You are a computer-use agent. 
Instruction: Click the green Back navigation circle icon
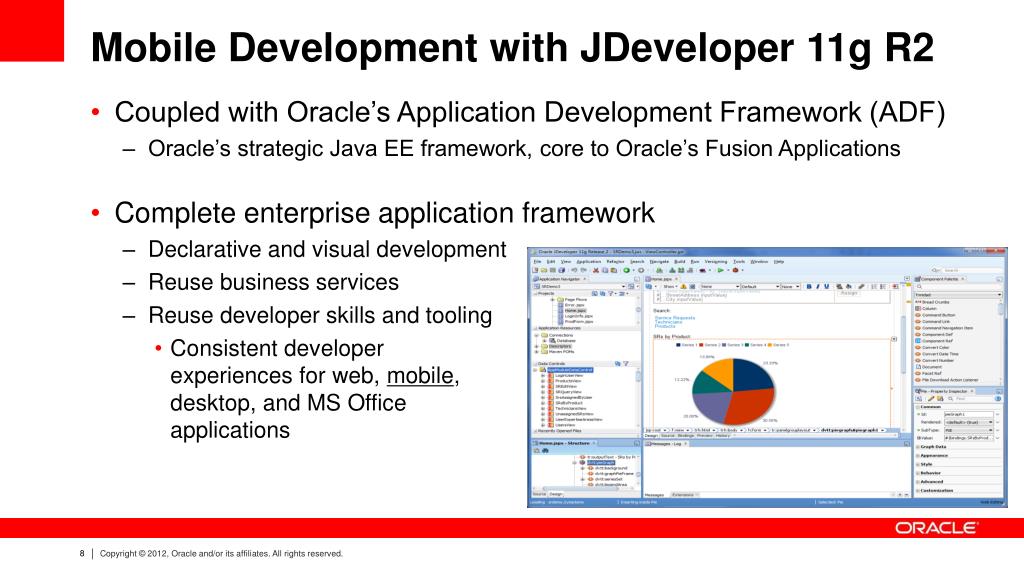pos(626,270)
